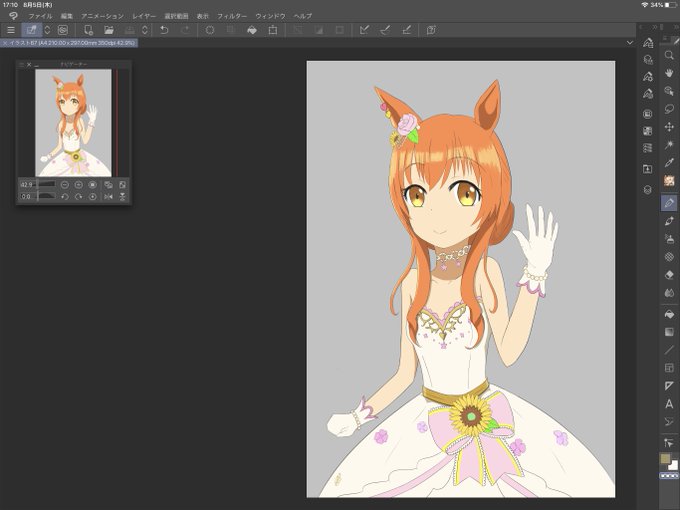Open the Clip Studio logo menu
Image resolution: width=680 pixels, height=510 pixels.
[13, 16]
